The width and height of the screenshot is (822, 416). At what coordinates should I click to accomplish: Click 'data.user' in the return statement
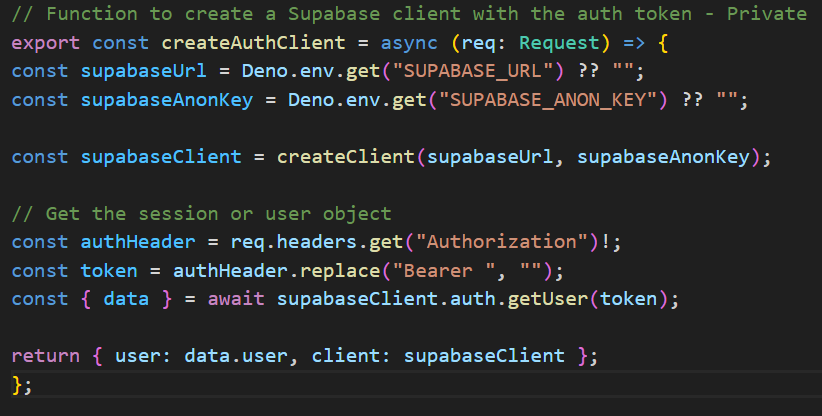tap(236, 356)
